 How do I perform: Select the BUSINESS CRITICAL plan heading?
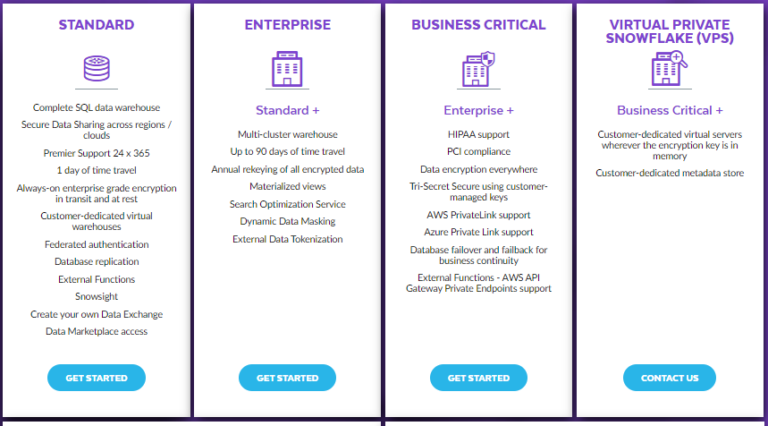click(x=479, y=25)
